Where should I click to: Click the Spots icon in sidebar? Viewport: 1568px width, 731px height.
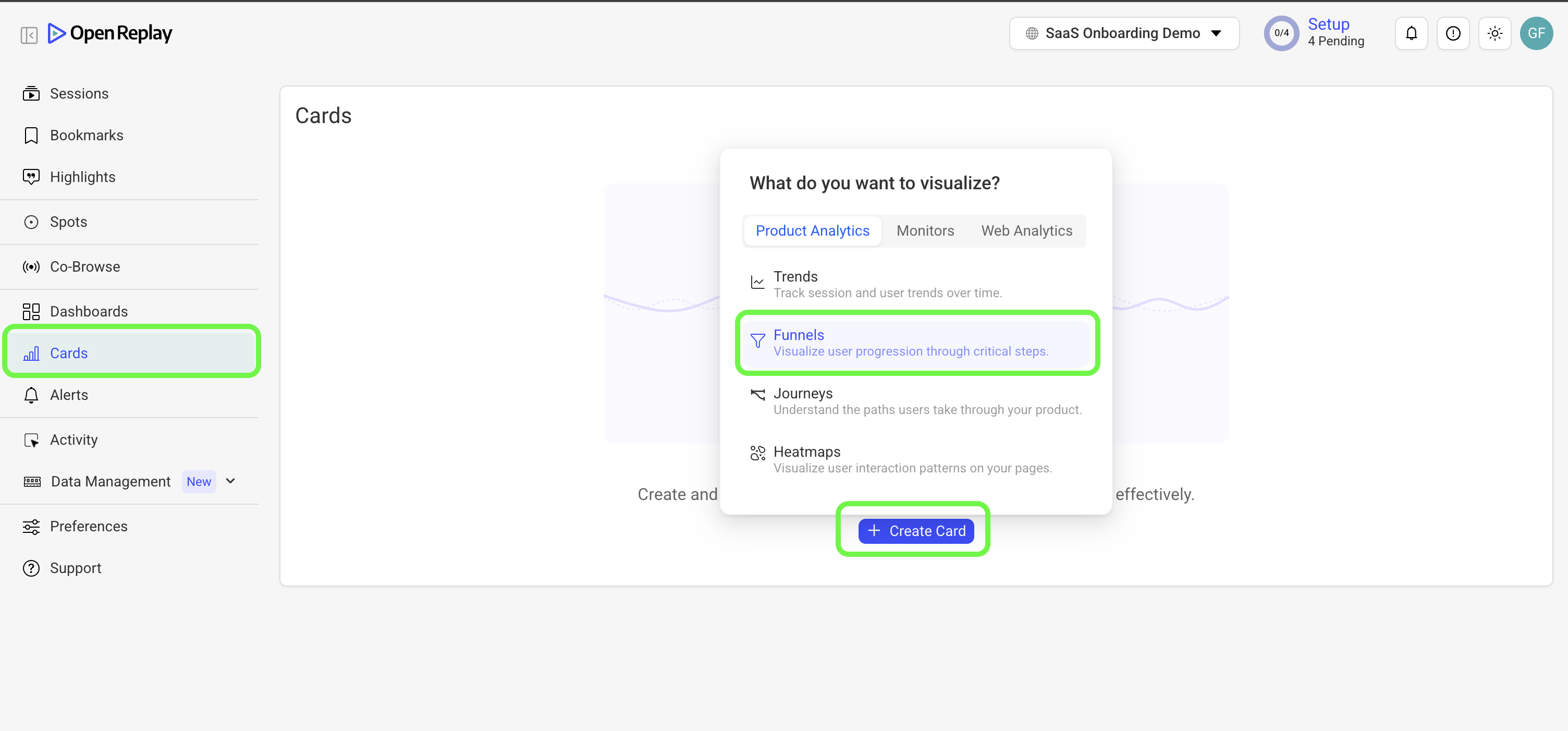[31, 222]
